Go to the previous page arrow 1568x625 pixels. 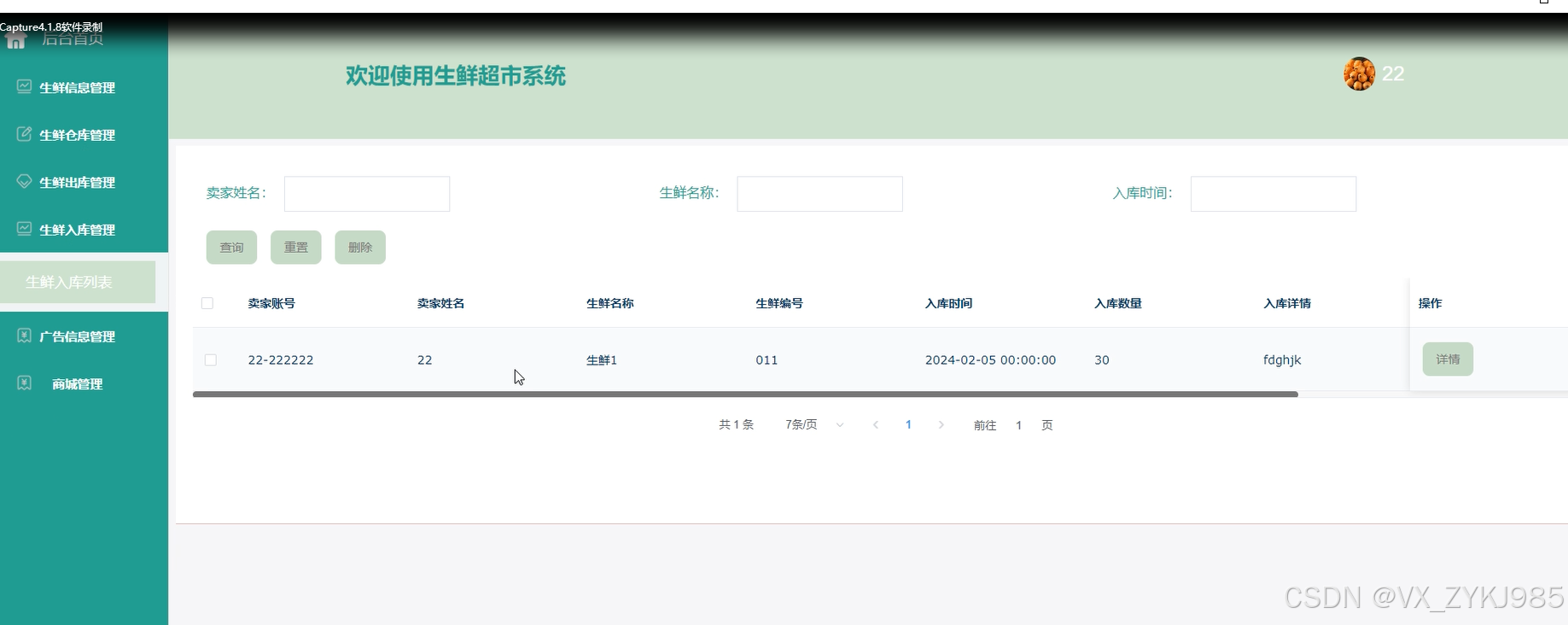[x=876, y=425]
